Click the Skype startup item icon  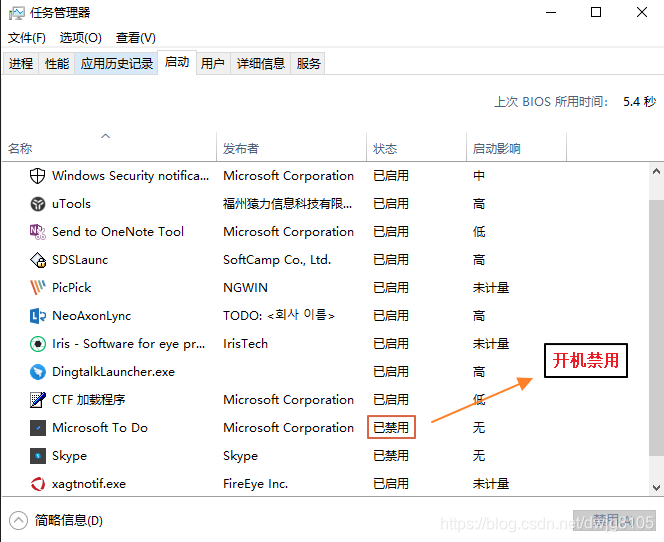[x=37, y=456]
